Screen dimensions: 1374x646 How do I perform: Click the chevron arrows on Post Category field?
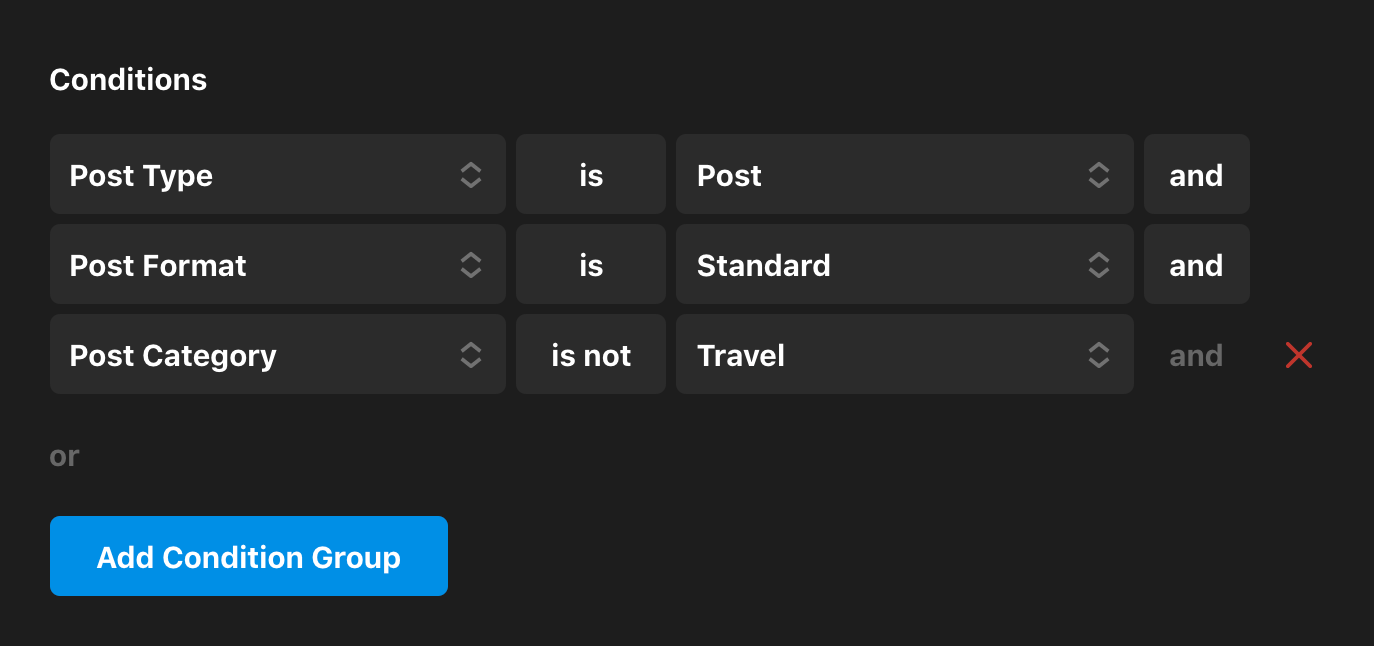(x=471, y=355)
